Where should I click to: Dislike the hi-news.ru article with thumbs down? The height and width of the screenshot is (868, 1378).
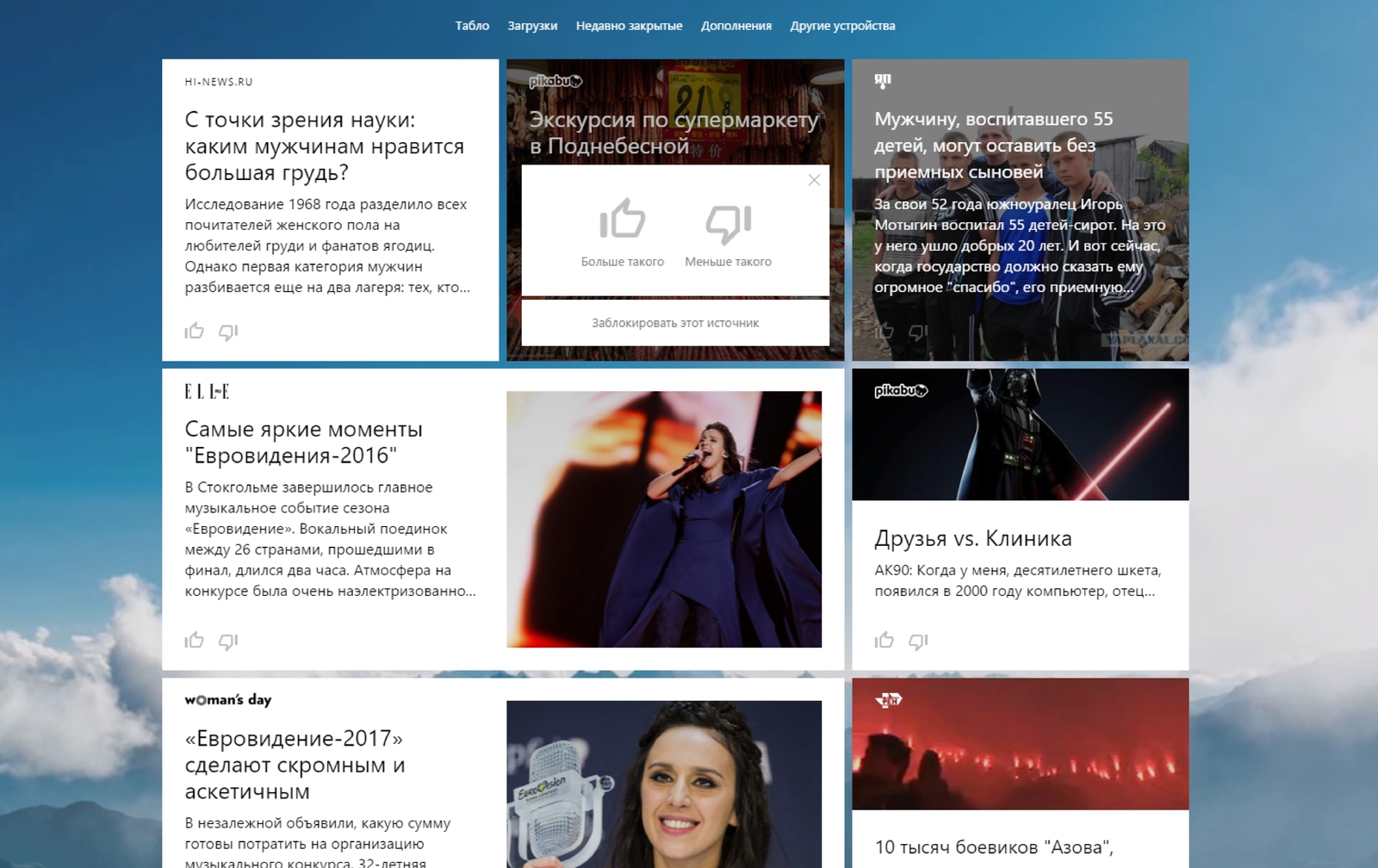point(228,332)
